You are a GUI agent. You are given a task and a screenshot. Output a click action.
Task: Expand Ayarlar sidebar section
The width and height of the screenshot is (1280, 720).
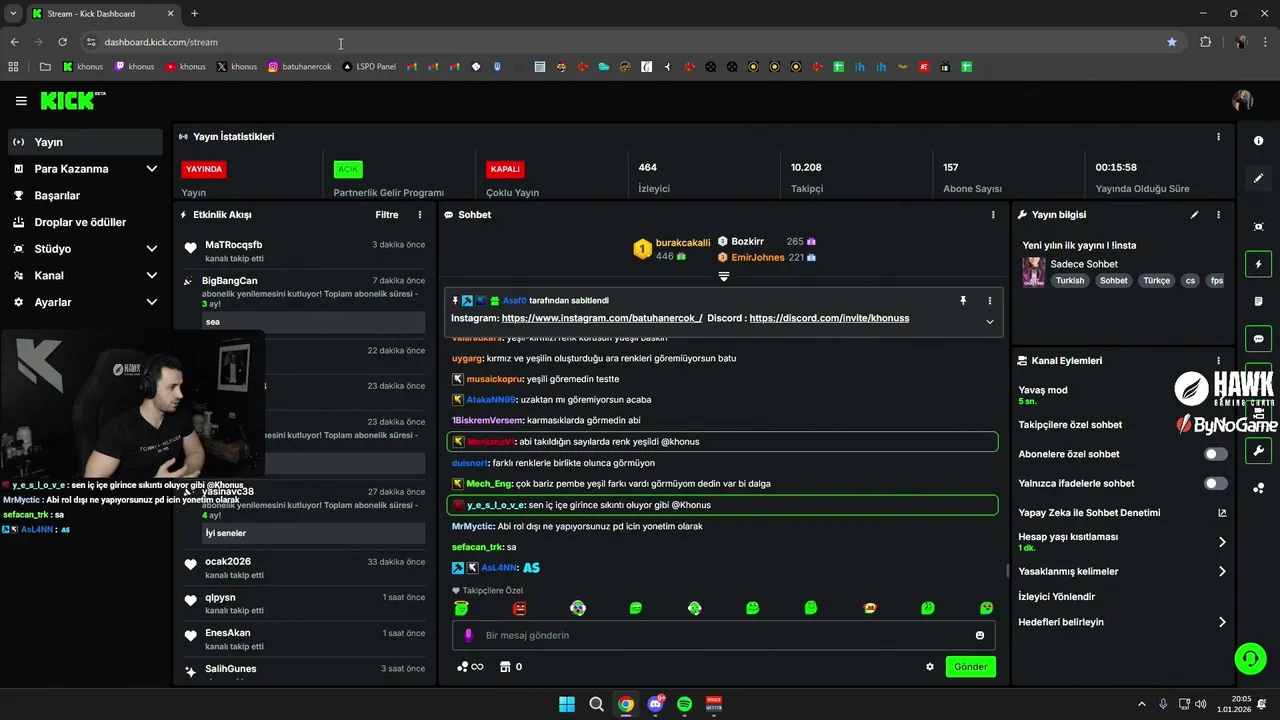[x=85, y=302]
